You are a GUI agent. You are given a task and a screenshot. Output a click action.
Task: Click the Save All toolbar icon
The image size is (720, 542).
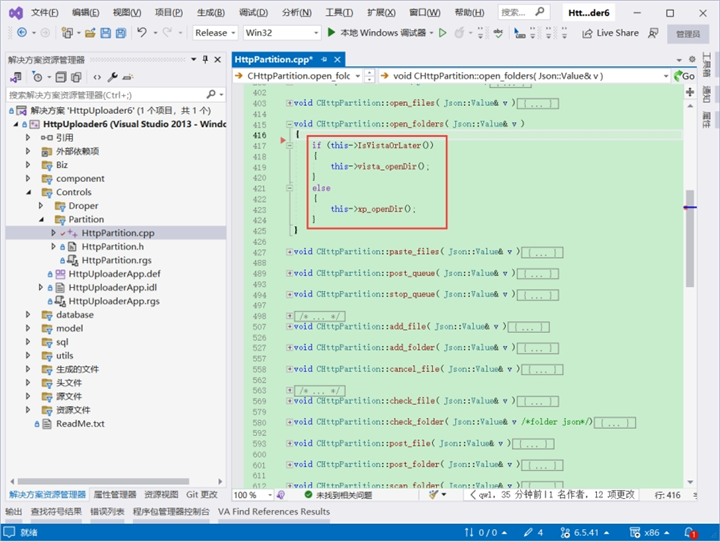pyautogui.click(x=121, y=33)
